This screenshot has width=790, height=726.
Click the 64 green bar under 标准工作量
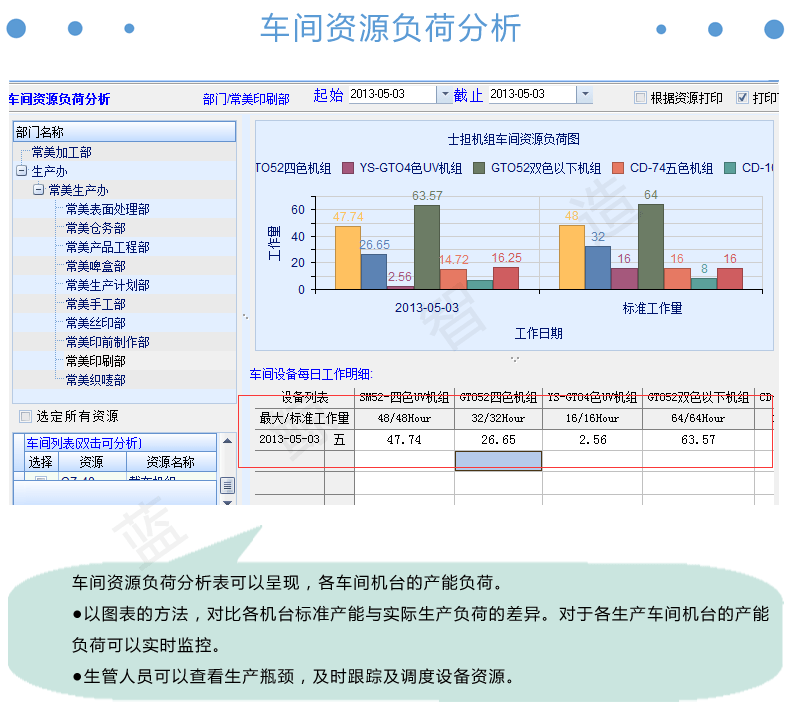tap(650, 246)
